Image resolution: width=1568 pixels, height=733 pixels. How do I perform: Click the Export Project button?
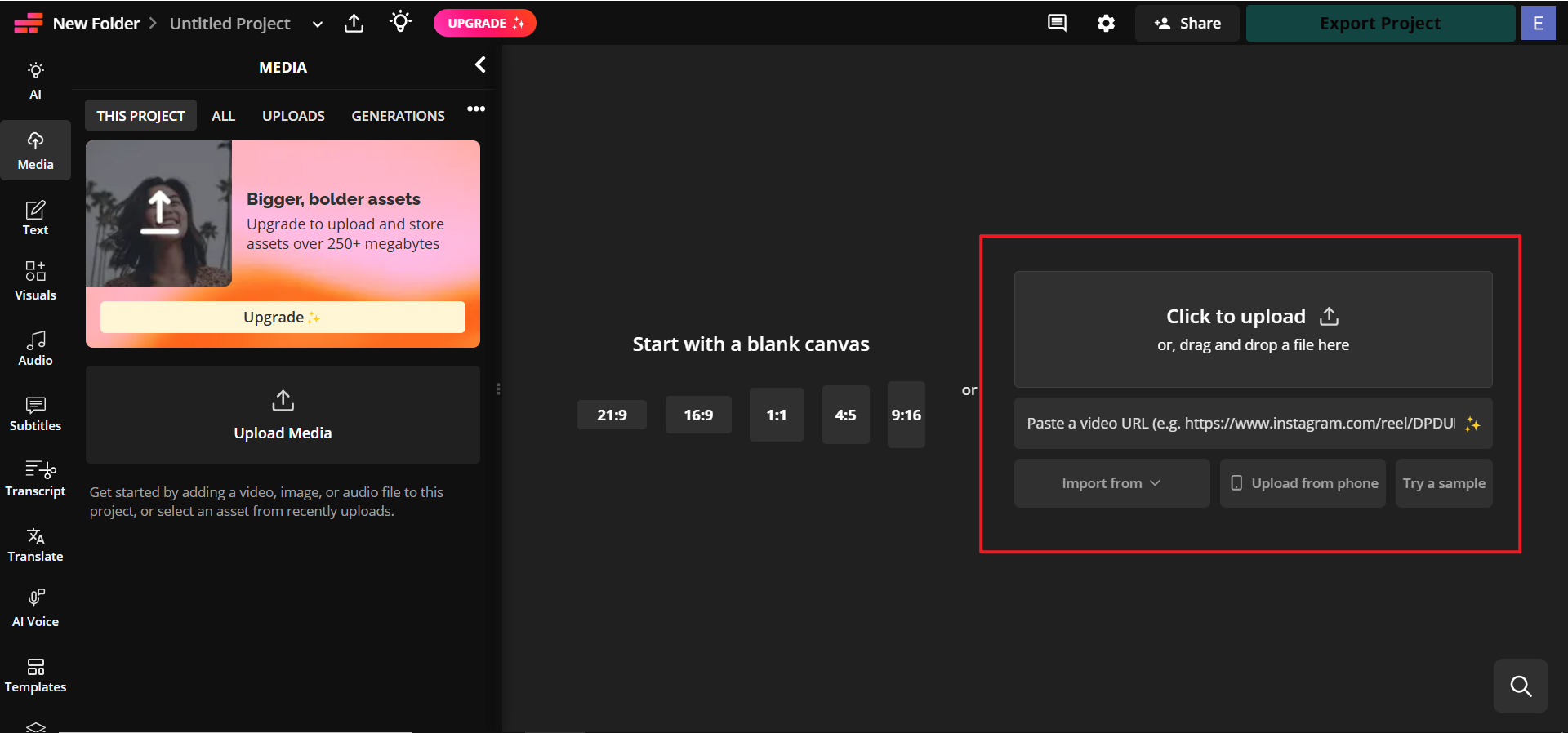pos(1380,23)
